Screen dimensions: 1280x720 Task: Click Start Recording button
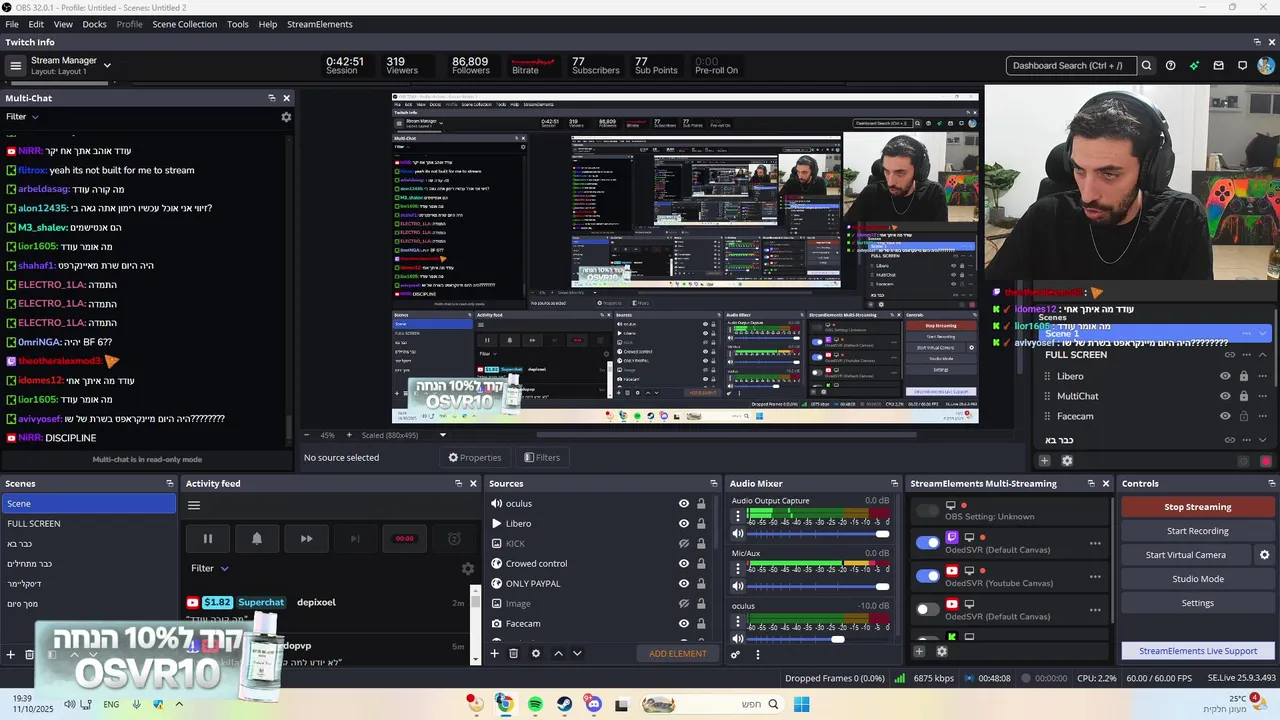[1197, 531]
